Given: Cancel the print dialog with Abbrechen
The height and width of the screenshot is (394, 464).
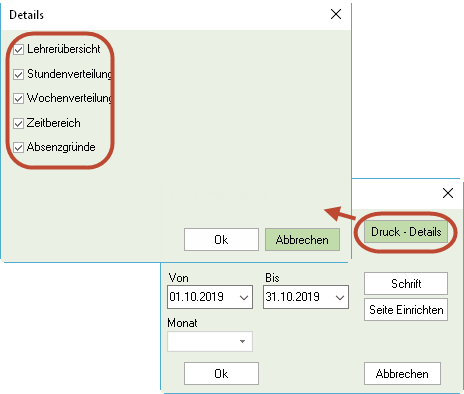Looking at the screenshot, I should pos(402,374).
